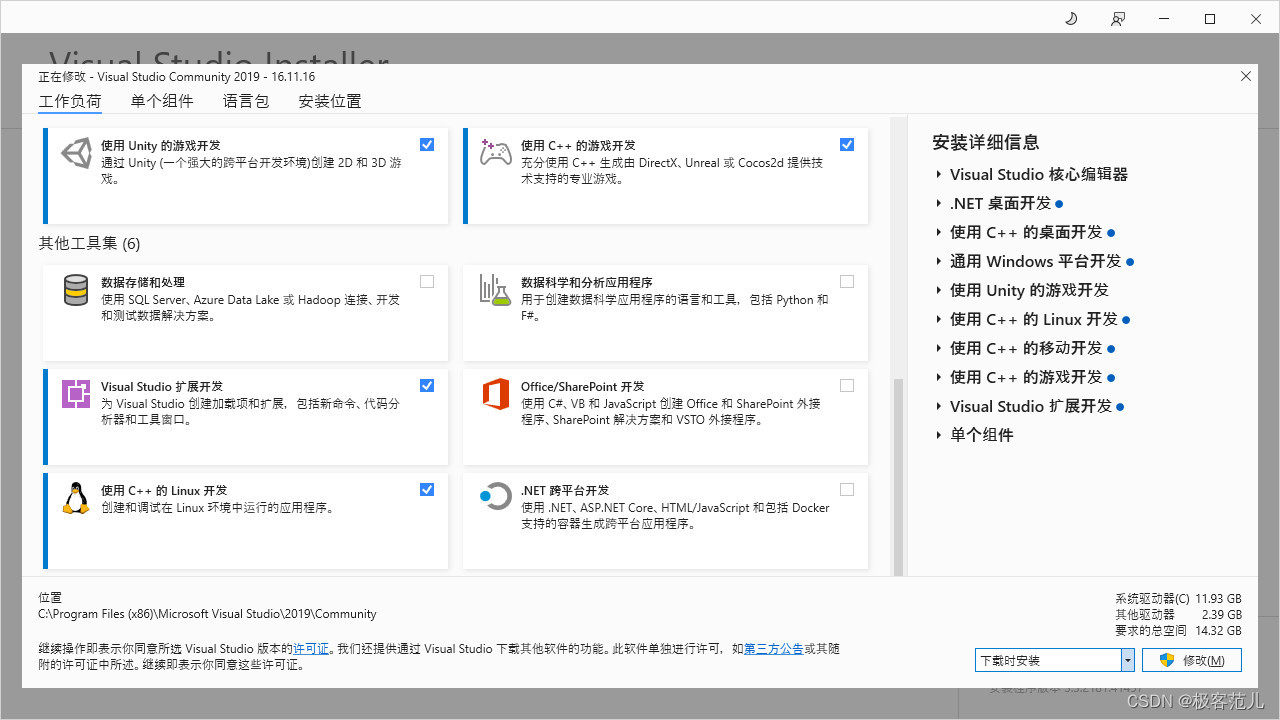Click the install path text under 位置
The height and width of the screenshot is (720, 1280).
coord(207,614)
